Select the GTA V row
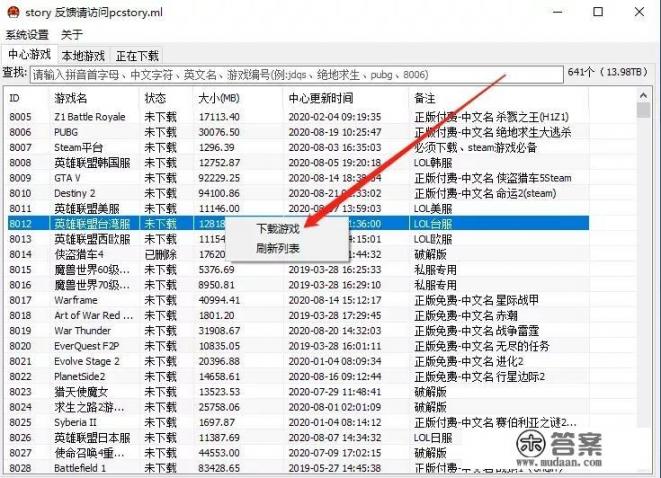Screen dimensions: 661x478 pyautogui.click(x=298, y=178)
